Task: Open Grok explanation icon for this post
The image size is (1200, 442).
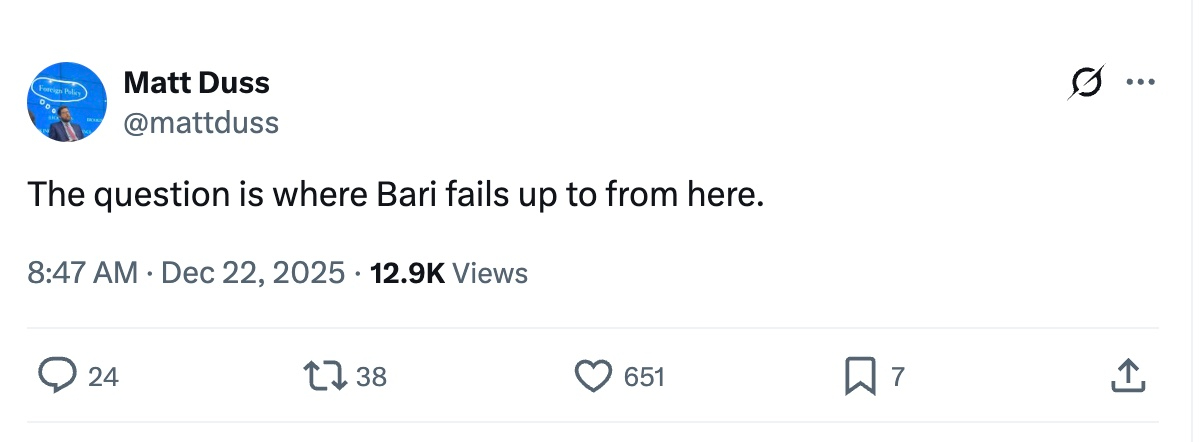Action: pyautogui.click(x=1086, y=82)
